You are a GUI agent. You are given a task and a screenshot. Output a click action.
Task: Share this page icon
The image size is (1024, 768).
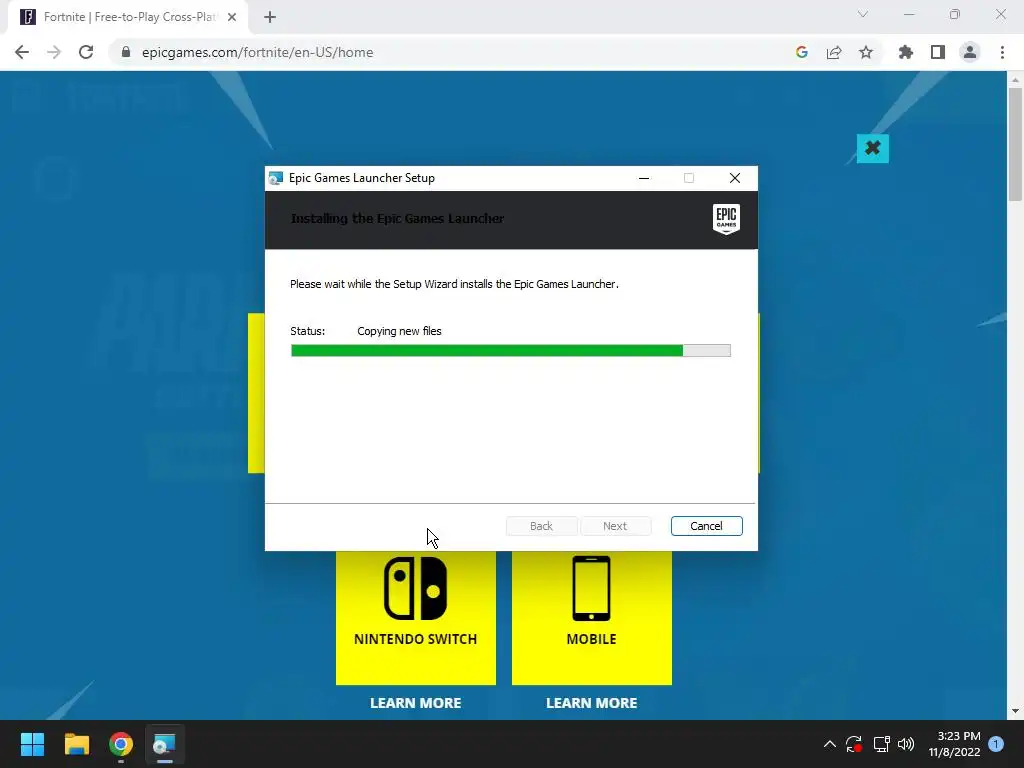[x=834, y=52]
